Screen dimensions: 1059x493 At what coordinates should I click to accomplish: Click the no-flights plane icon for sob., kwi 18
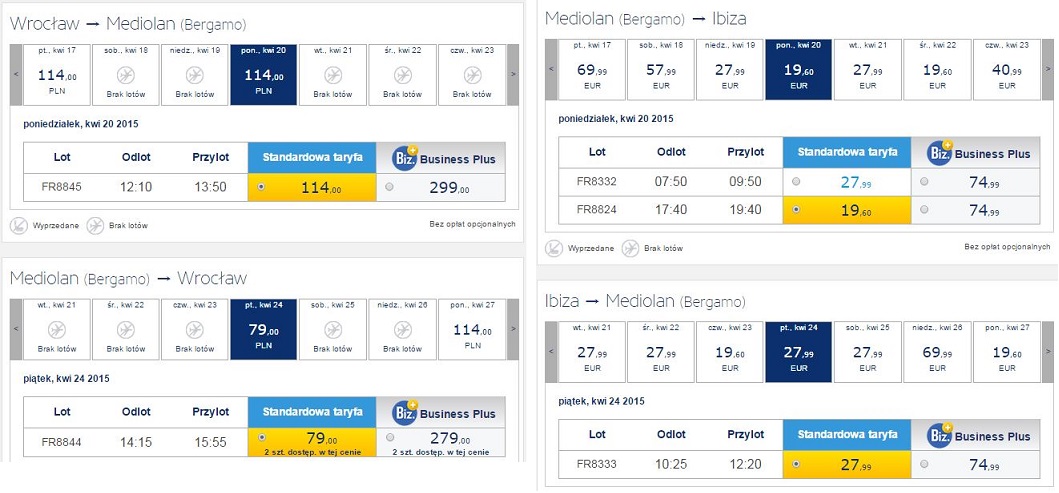(x=126, y=75)
